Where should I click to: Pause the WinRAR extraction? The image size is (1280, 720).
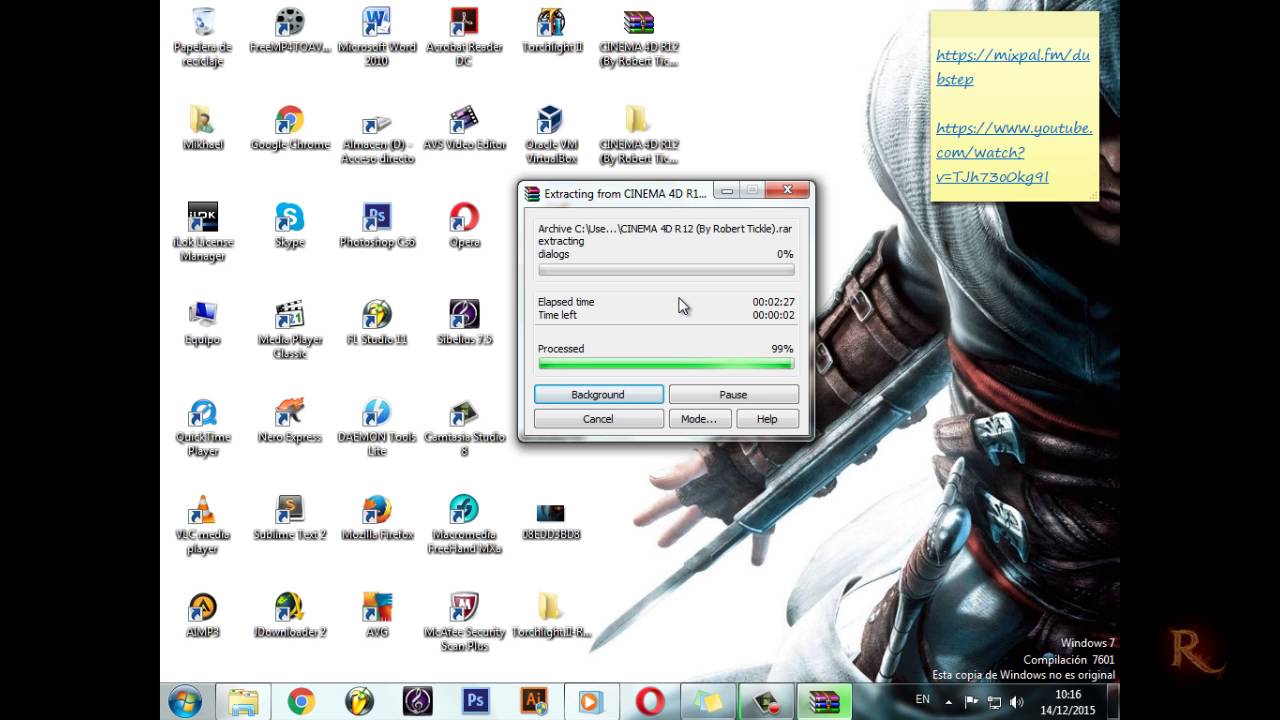click(x=733, y=395)
